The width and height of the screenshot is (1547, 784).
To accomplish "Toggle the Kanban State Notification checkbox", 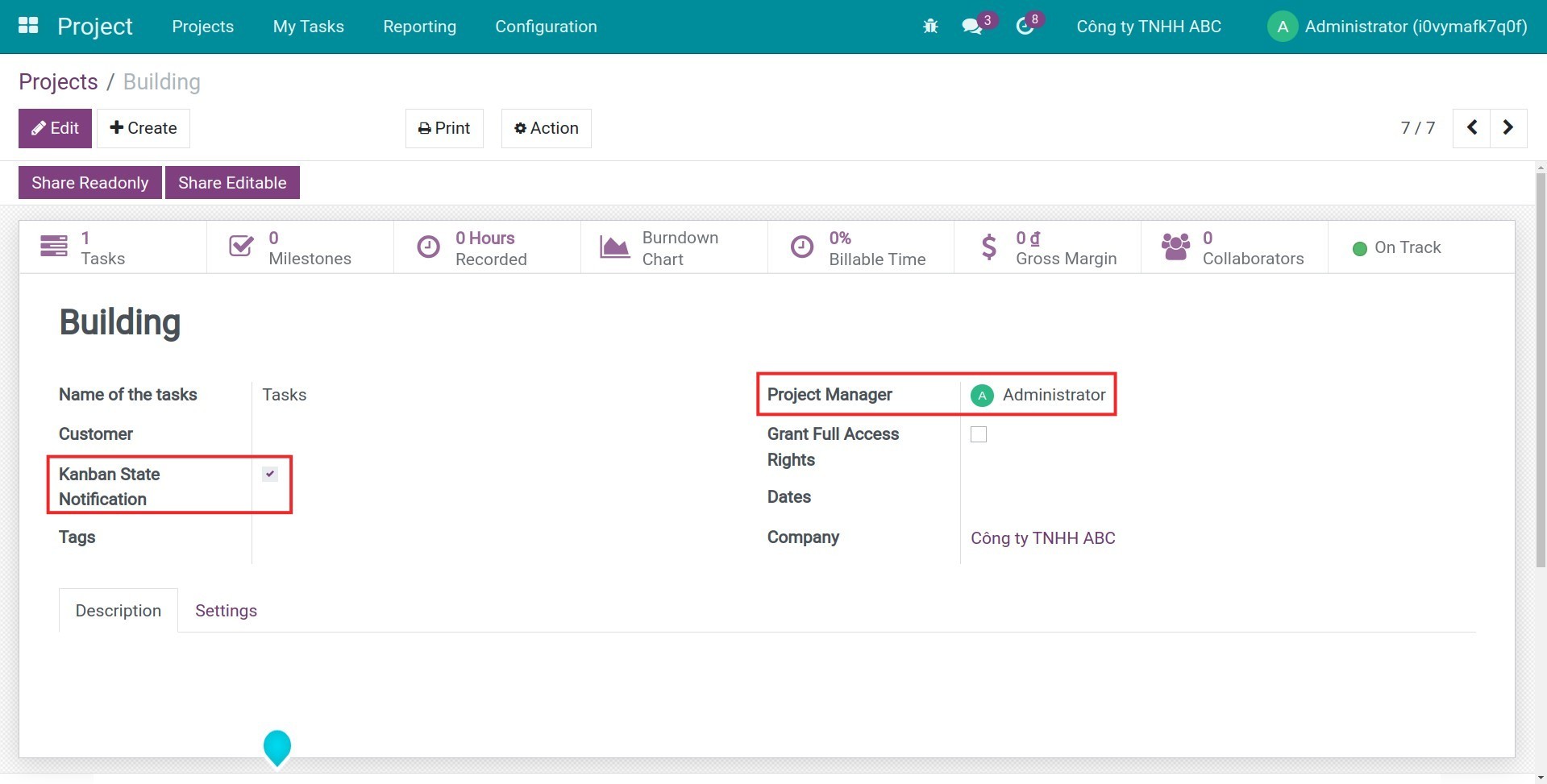I will [x=270, y=474].
